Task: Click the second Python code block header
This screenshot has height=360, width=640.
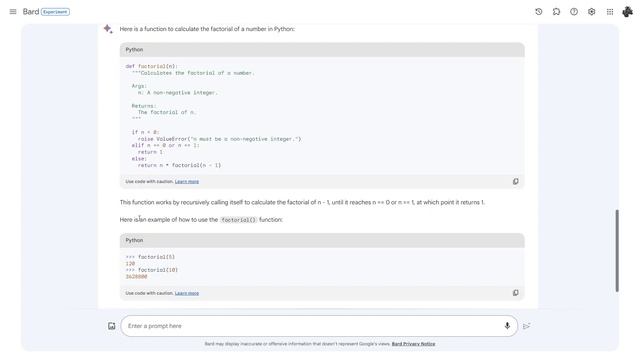Action: 322,240
